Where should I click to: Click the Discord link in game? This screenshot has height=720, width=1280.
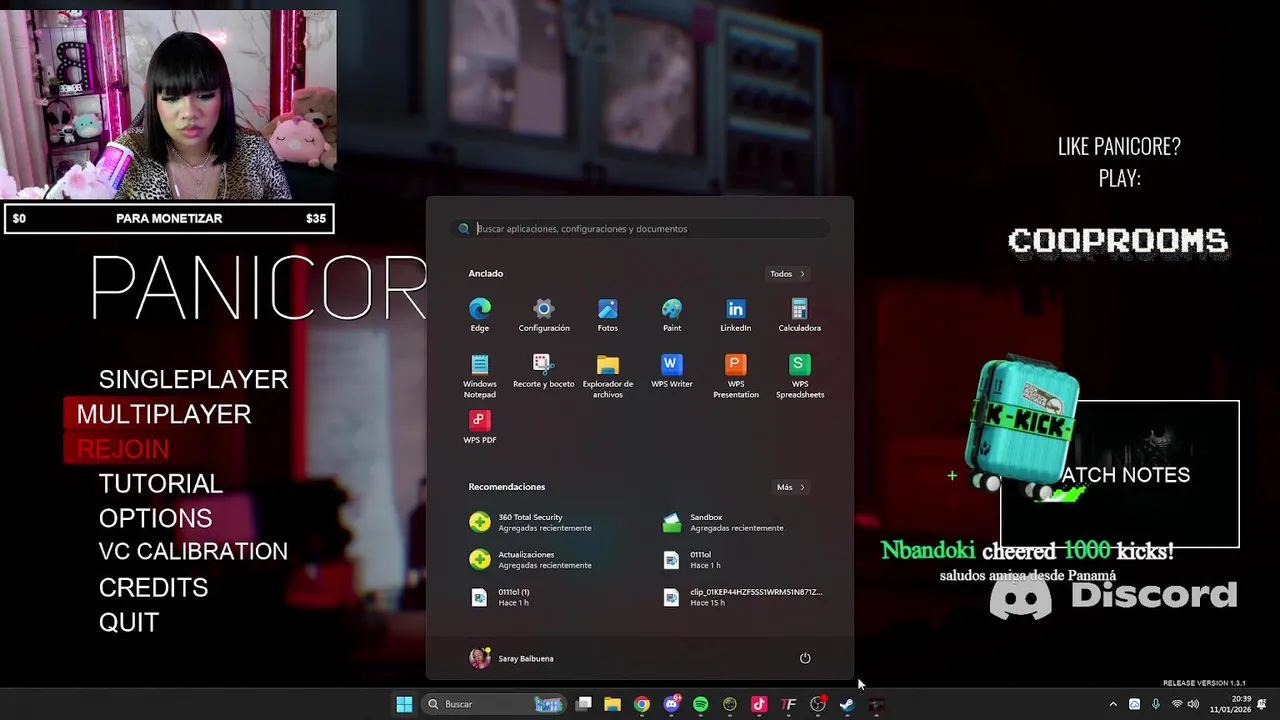(x=1113, y=596)
